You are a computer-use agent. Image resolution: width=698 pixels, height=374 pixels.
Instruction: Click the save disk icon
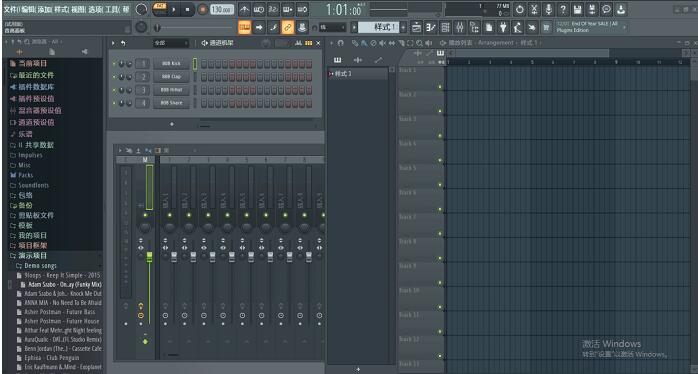(x=577, y=9)
